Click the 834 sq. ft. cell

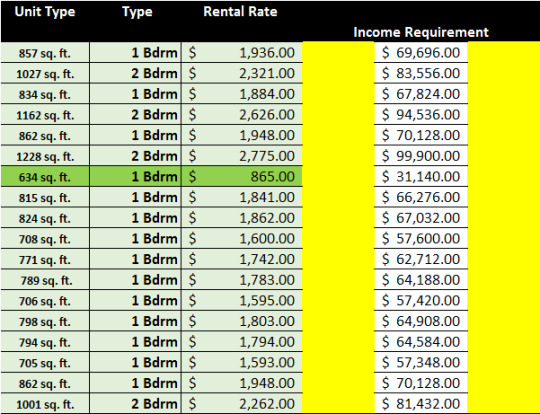click(x=45, y=94)
